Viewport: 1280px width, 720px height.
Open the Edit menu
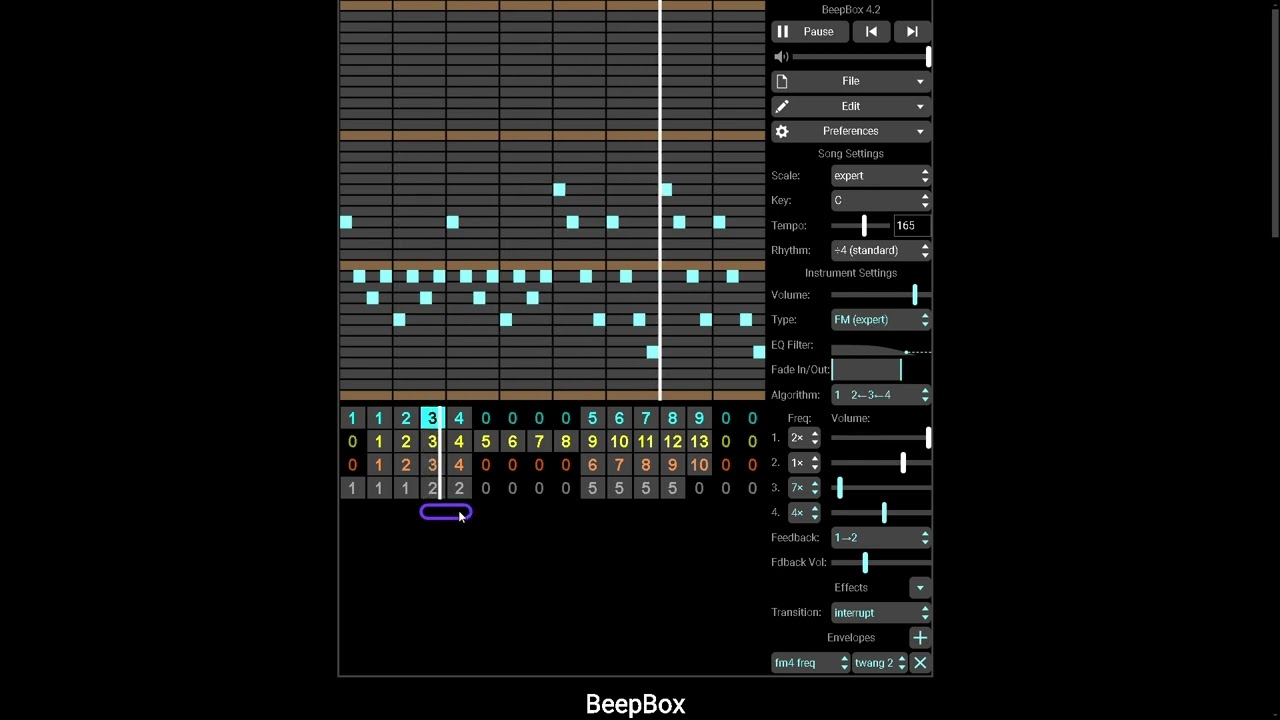pyautogui.click(x=851, y=106)
